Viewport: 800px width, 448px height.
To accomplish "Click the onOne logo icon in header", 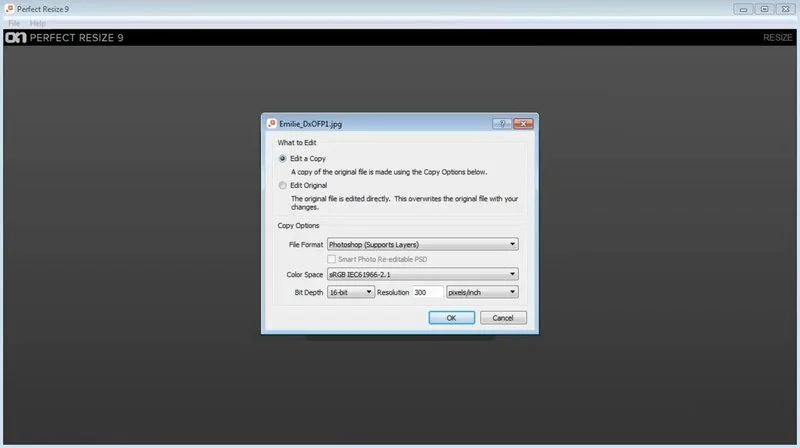I will 15,38.
